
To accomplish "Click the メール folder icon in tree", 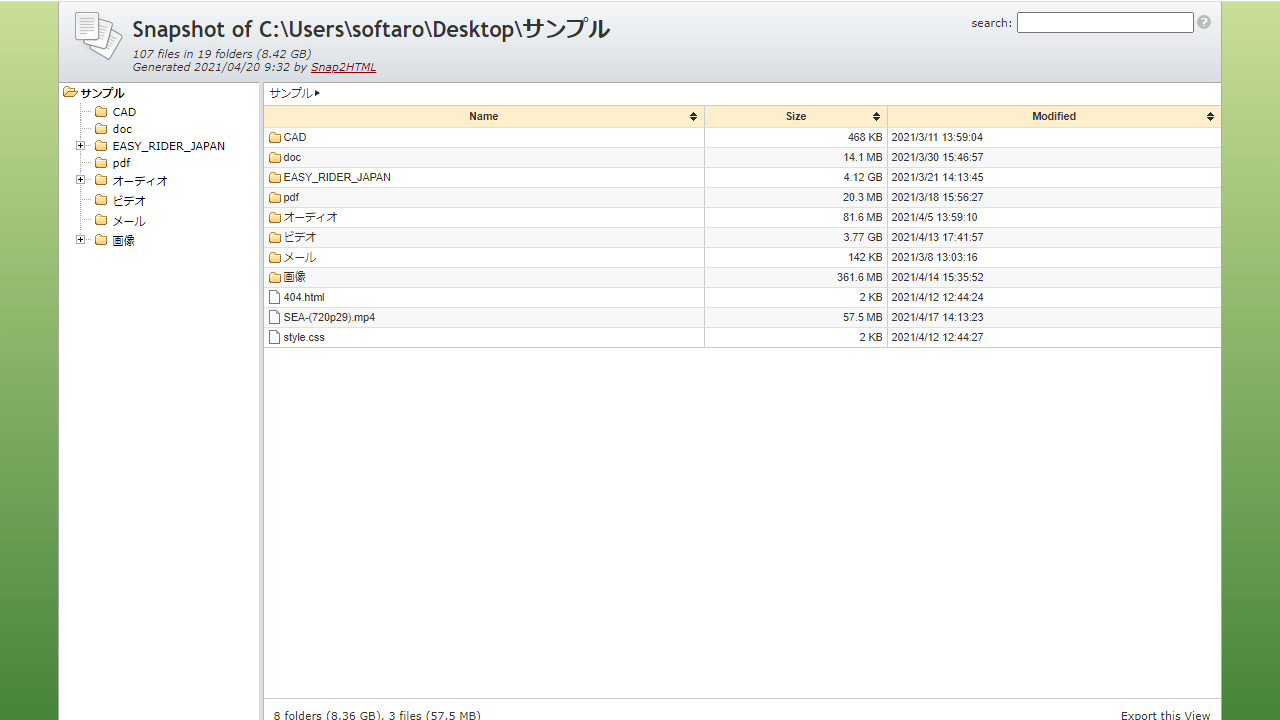I will (x=101, y=220).
